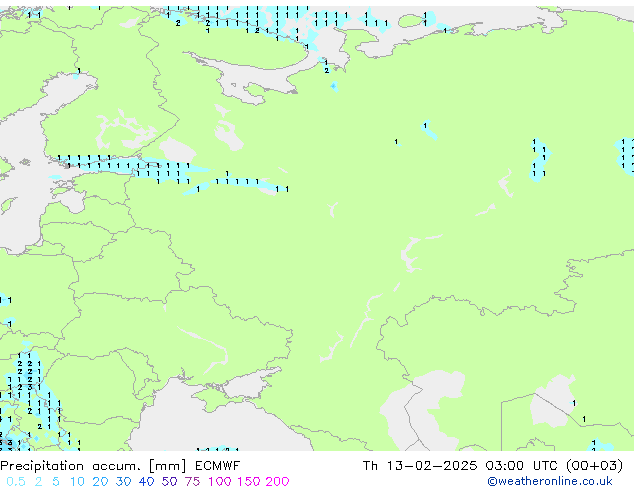Viewport: 634px width, 490px height.
Task: Click the 'Precipitation accum. [mm] ECMWF' title
Action: 120,466
